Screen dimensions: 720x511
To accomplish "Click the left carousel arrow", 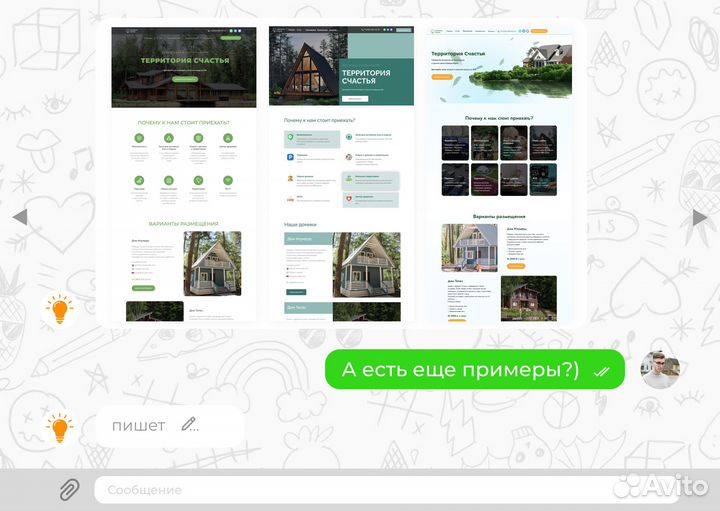I will [19, 217].
